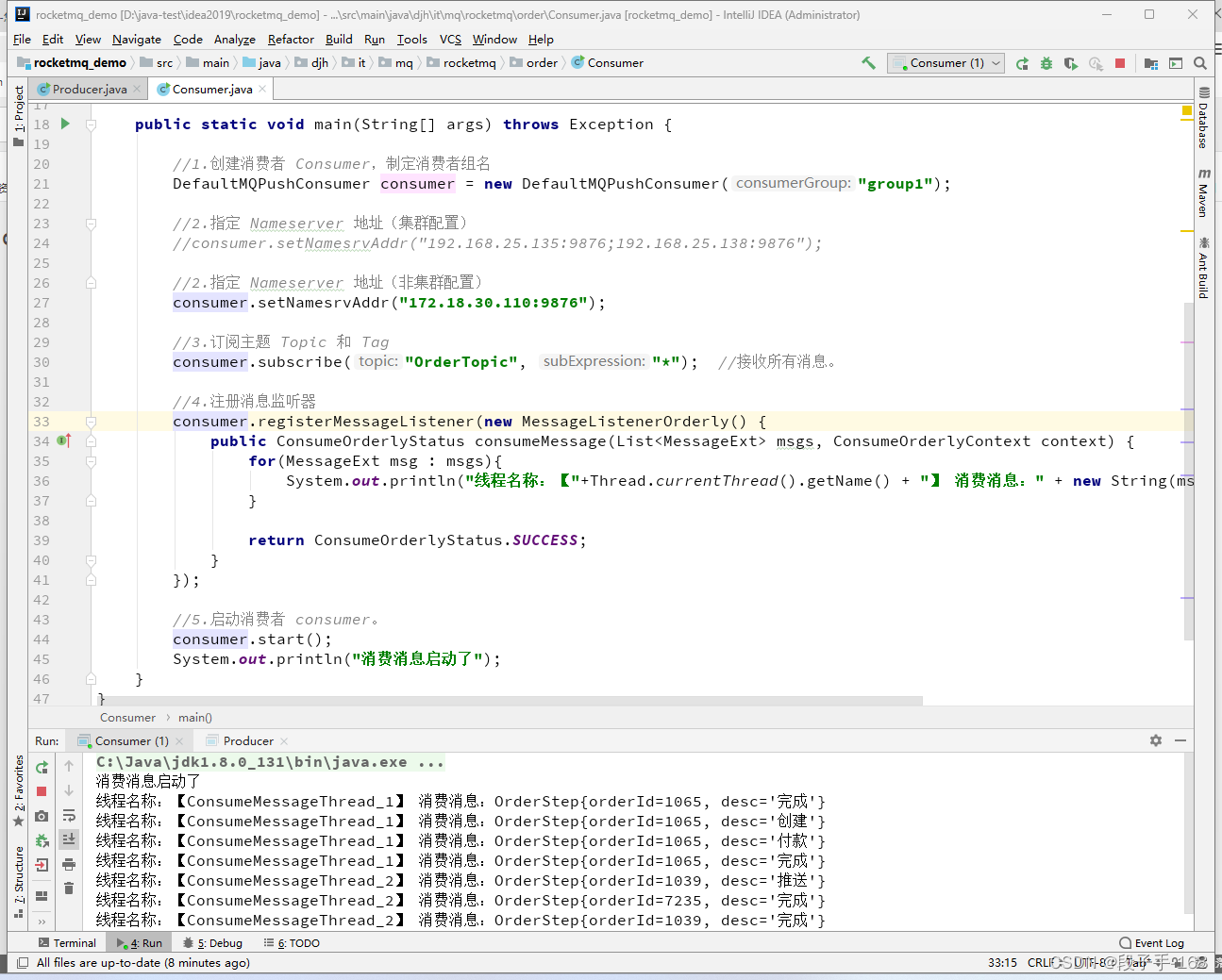Screen dimensions: 1222x980
Task: Jump down the stack trace arrow
Action: (x=69, y=790)
